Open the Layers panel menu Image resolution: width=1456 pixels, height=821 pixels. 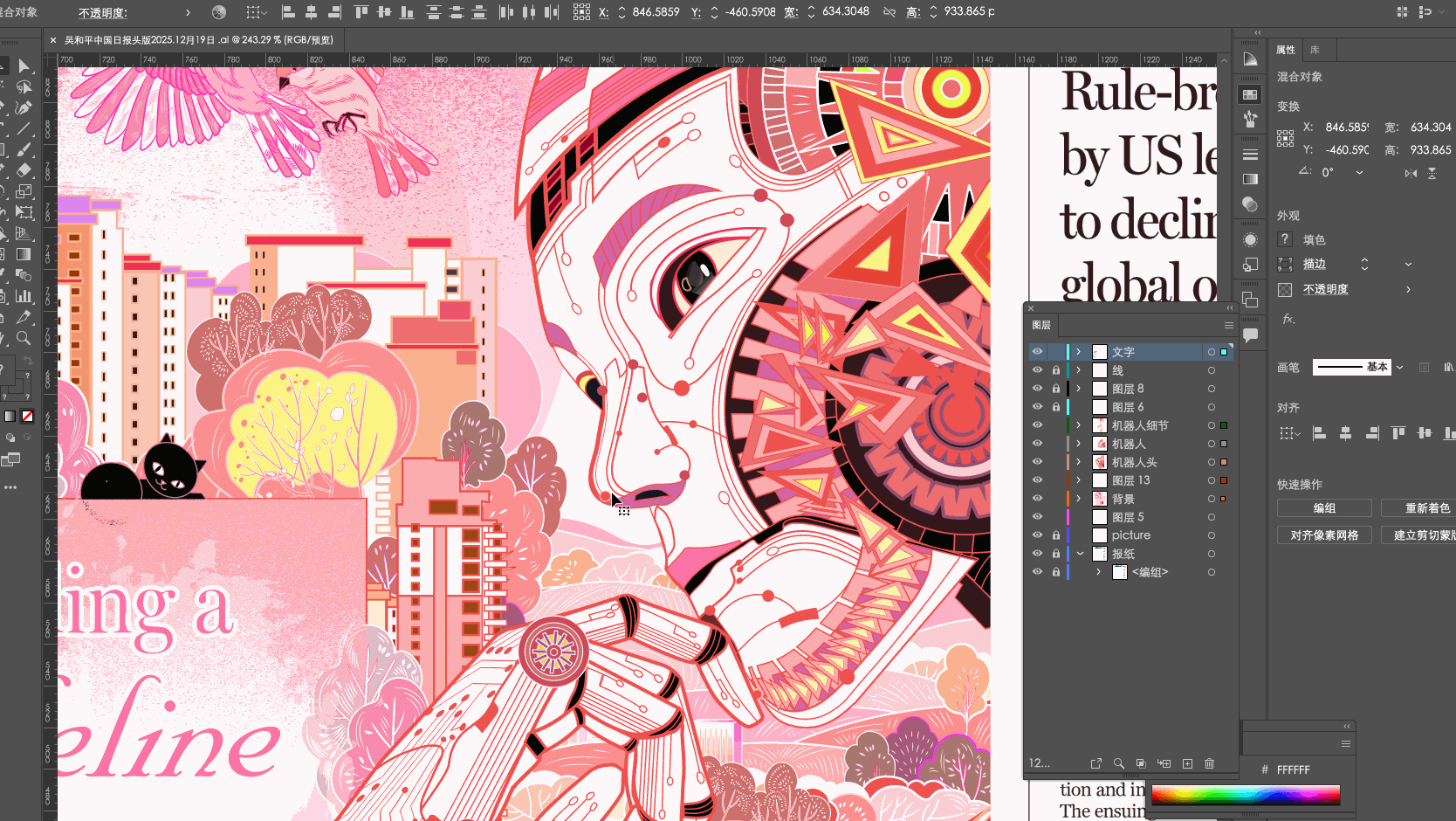(1228, 325)
